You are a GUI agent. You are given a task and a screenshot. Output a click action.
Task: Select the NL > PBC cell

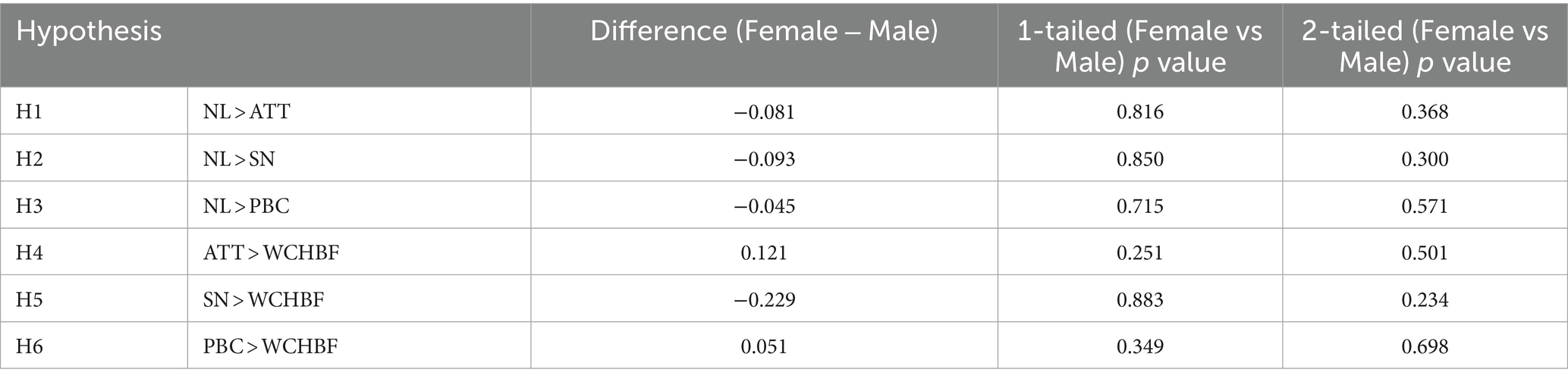(246, 206)
